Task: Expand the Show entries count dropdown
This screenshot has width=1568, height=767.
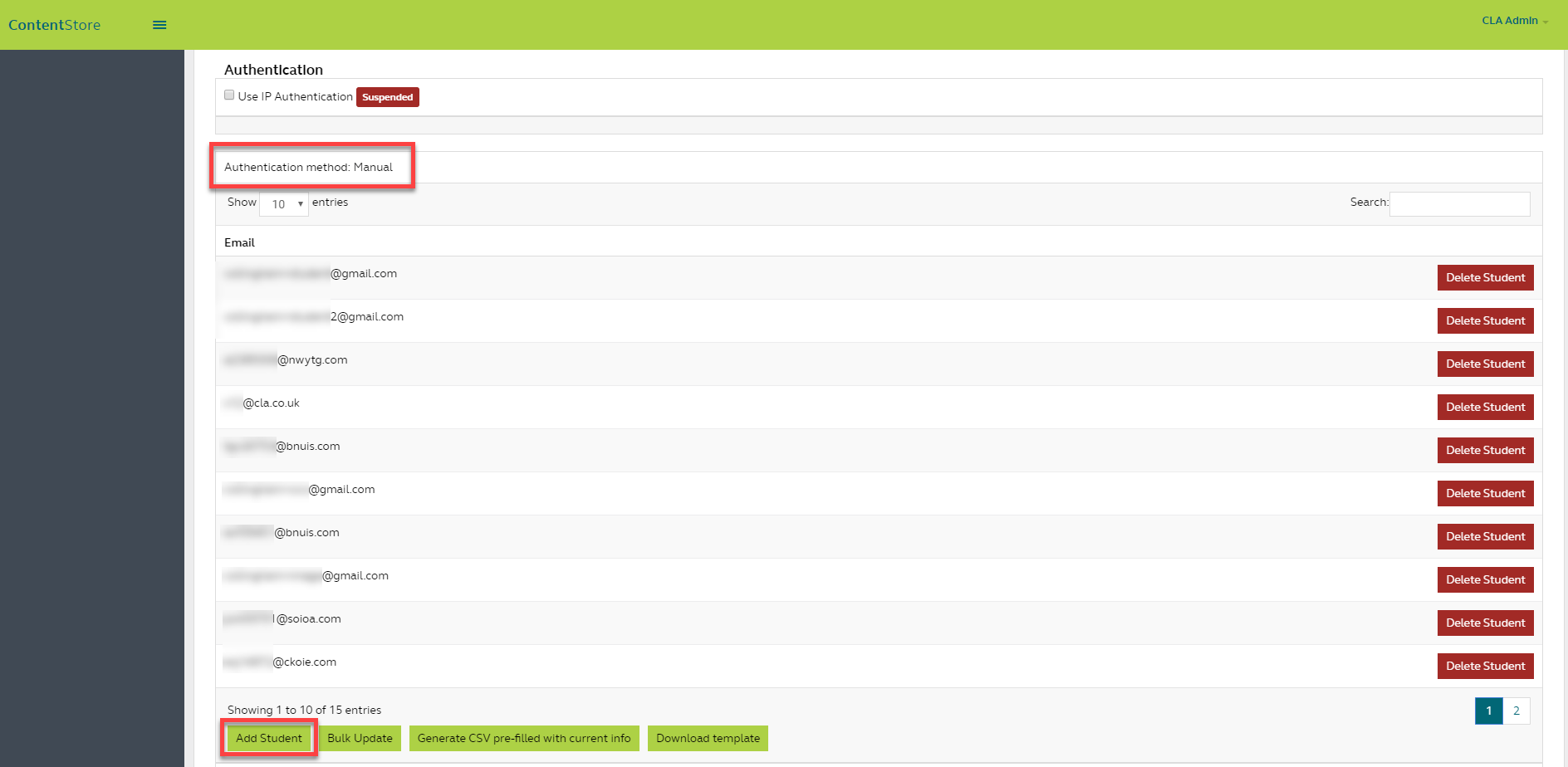Action: [x=284, y=204]
